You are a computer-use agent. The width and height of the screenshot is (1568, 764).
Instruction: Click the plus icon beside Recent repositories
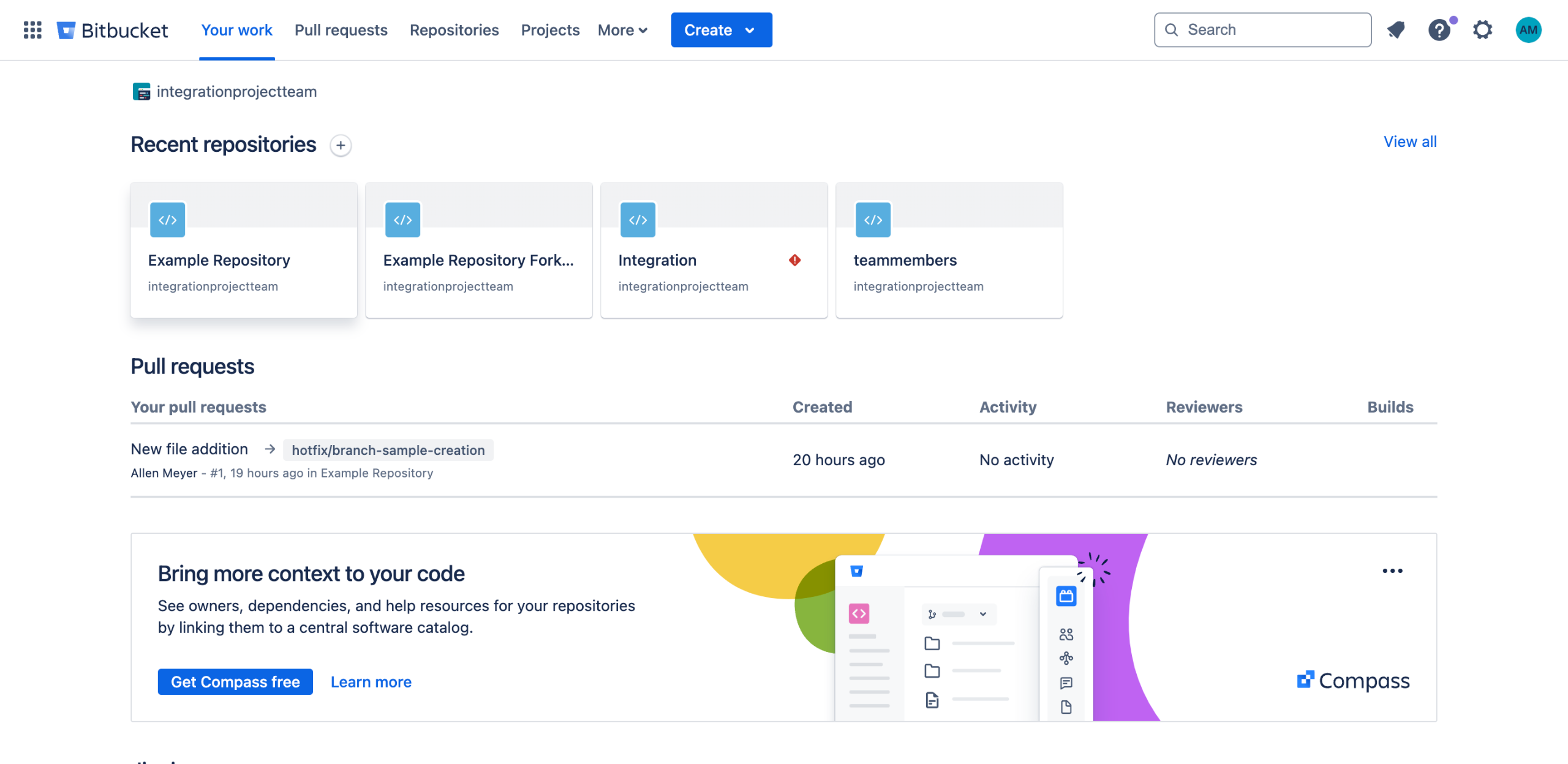coord(341,146)
